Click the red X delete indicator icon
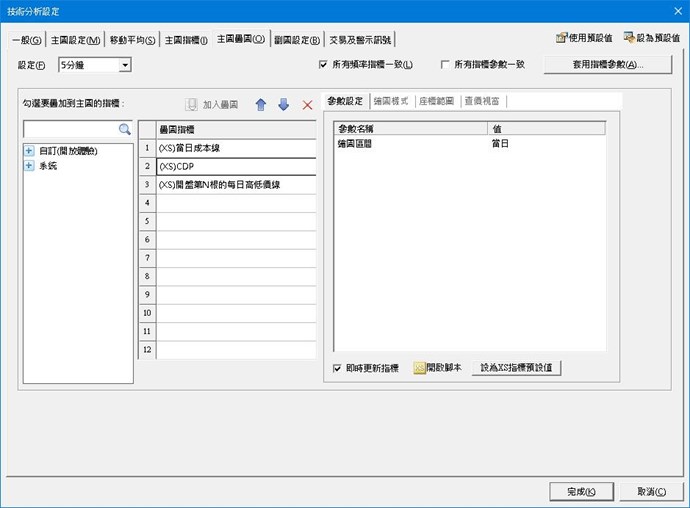This screenshot has height=508, width=690. pos(308,105)
